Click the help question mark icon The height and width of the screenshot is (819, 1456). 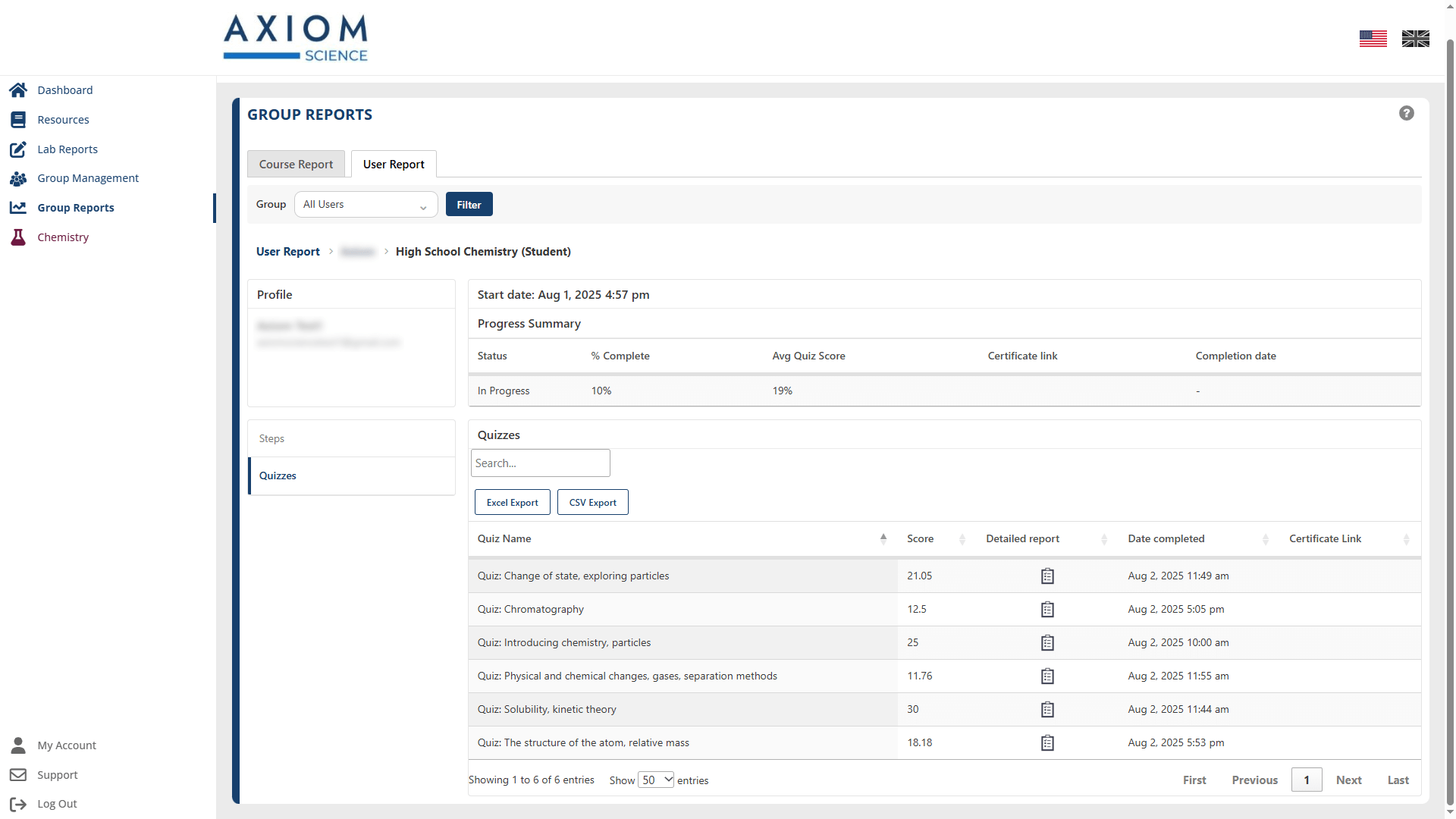(1406, 114)
